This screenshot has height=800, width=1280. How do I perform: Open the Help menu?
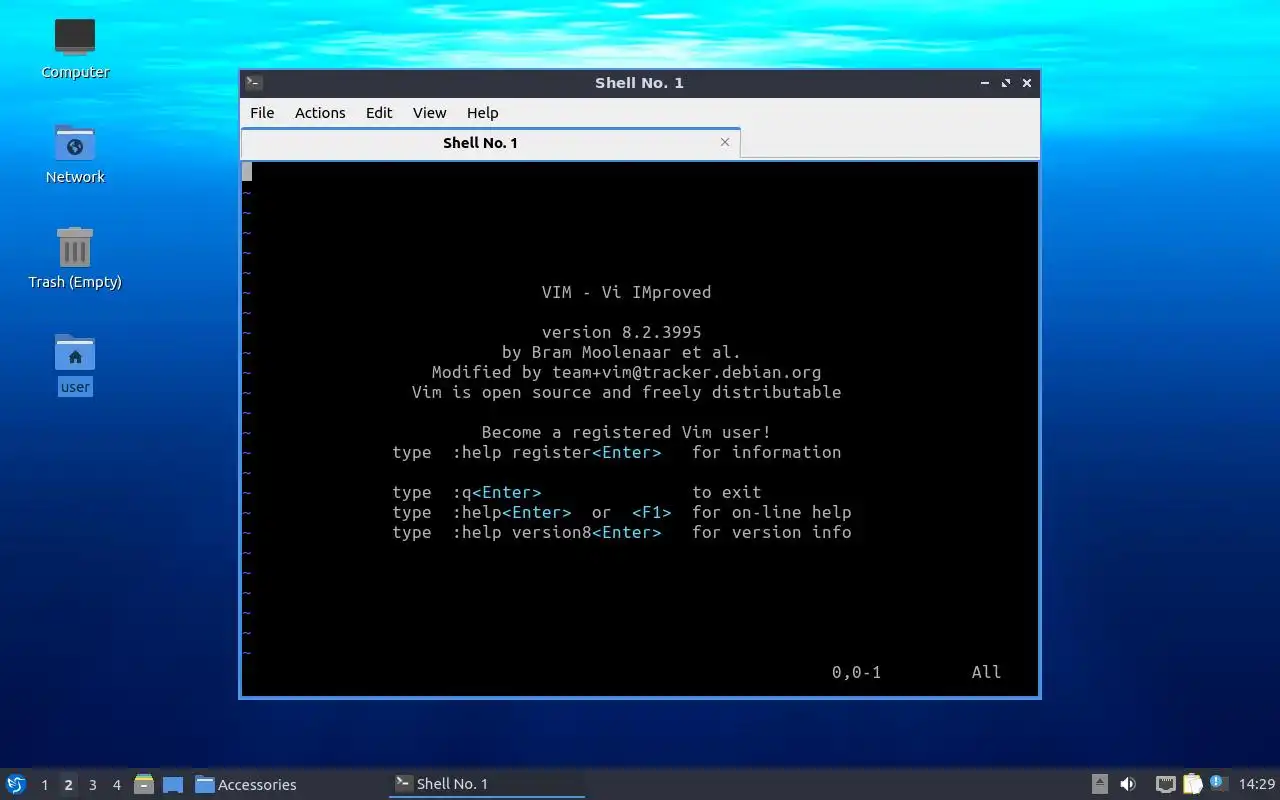(483, 113)
